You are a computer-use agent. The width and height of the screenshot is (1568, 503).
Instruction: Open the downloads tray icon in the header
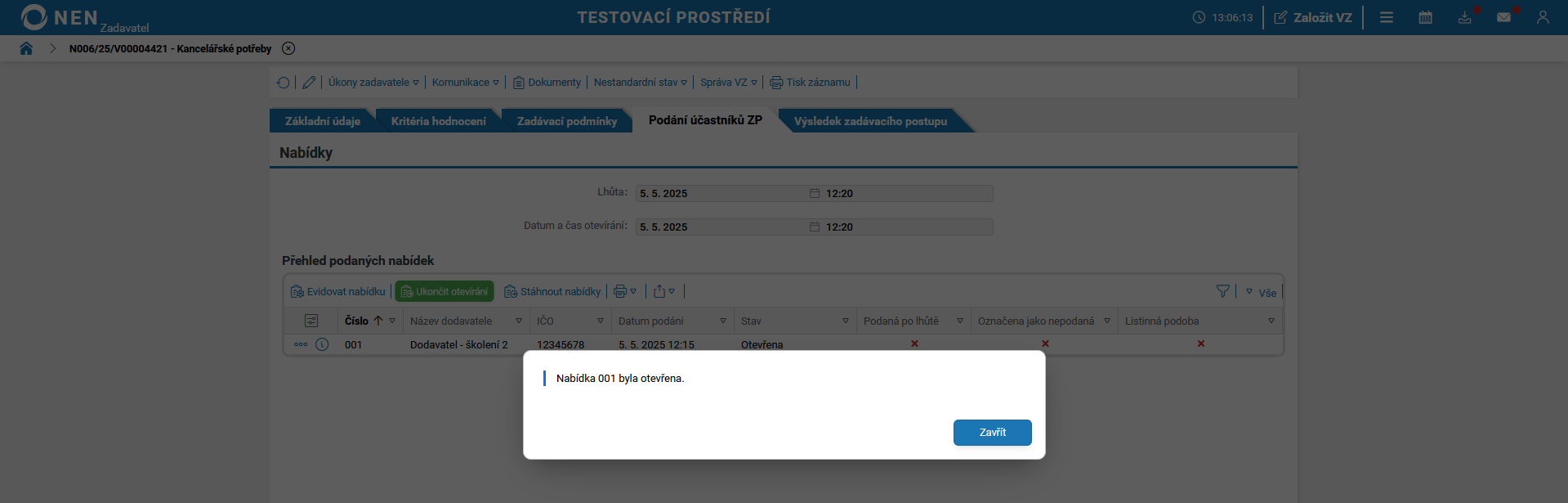pyautogui.click(x=1465, y=17)
